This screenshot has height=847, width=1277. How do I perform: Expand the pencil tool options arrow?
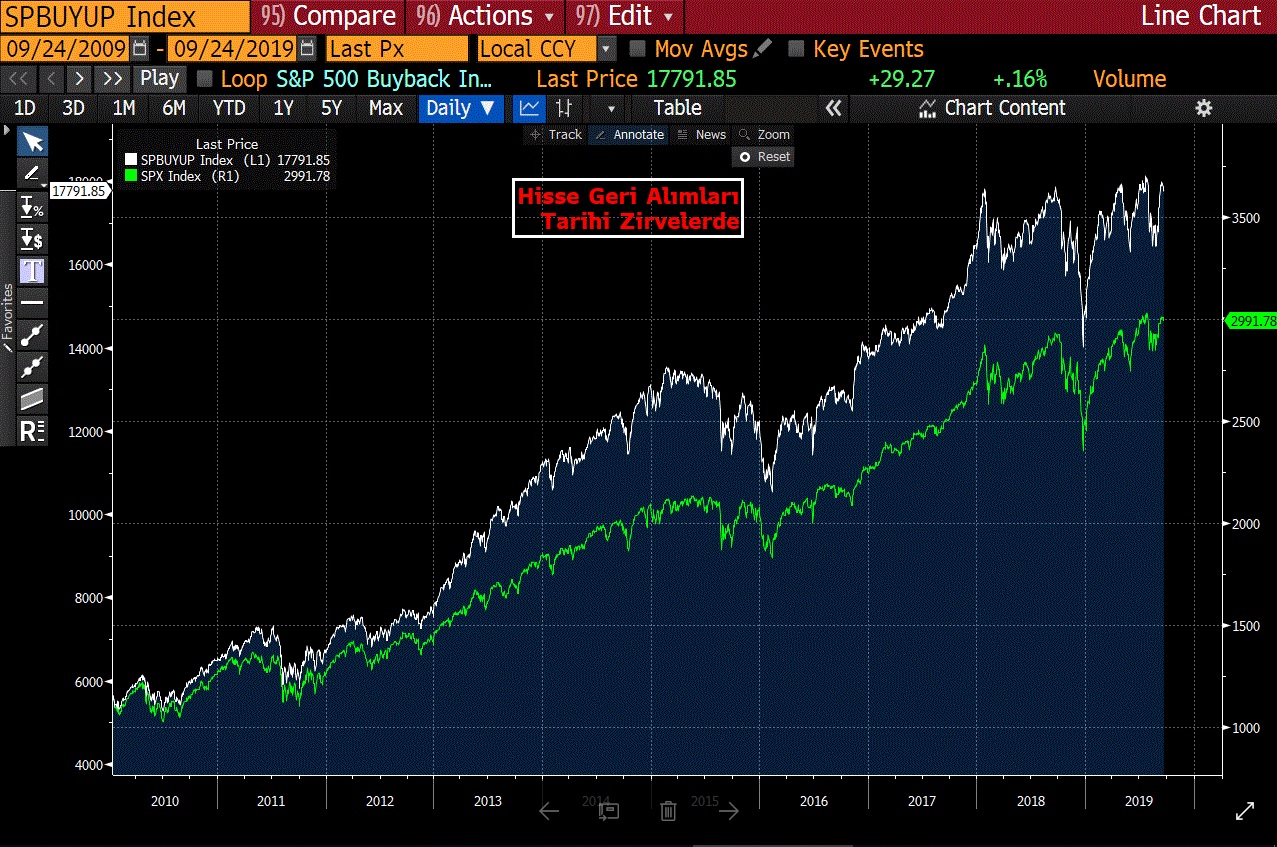[x=43, y=185]
